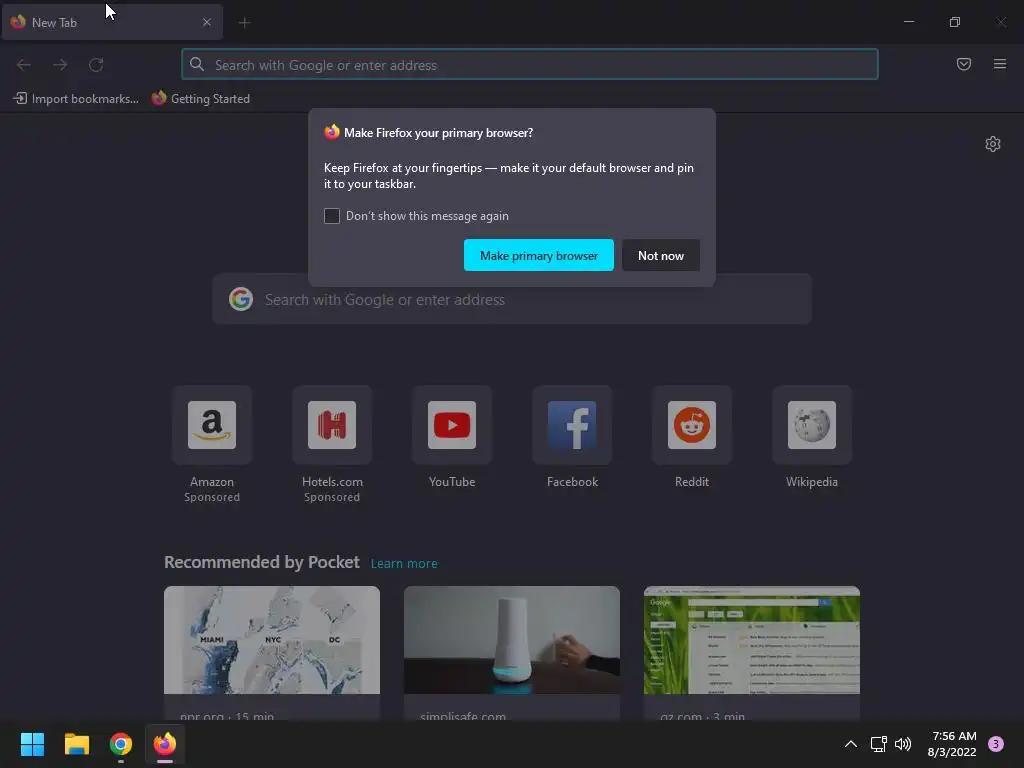Image resolution: width=1024 pixels, height=768 pixels.
Task: Show hidden system tray icons chevron
Action: 851,744
